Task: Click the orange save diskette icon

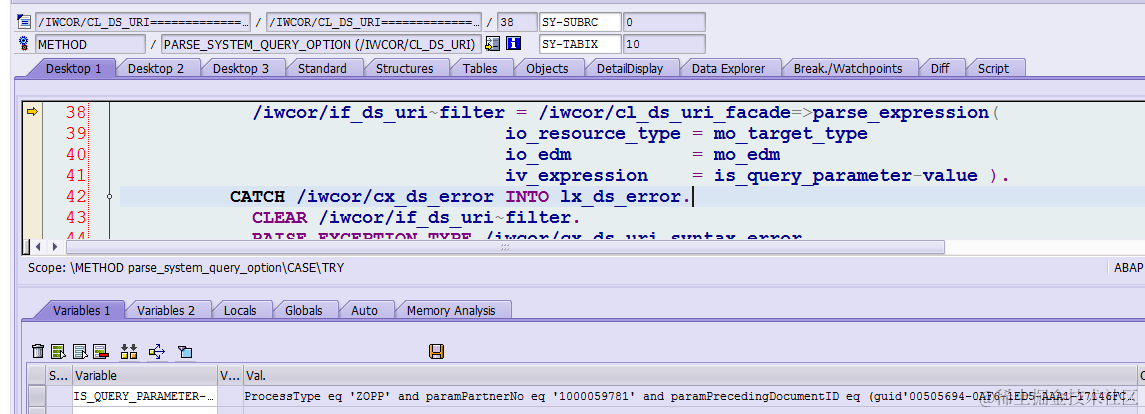Action: tap(437, 352)
